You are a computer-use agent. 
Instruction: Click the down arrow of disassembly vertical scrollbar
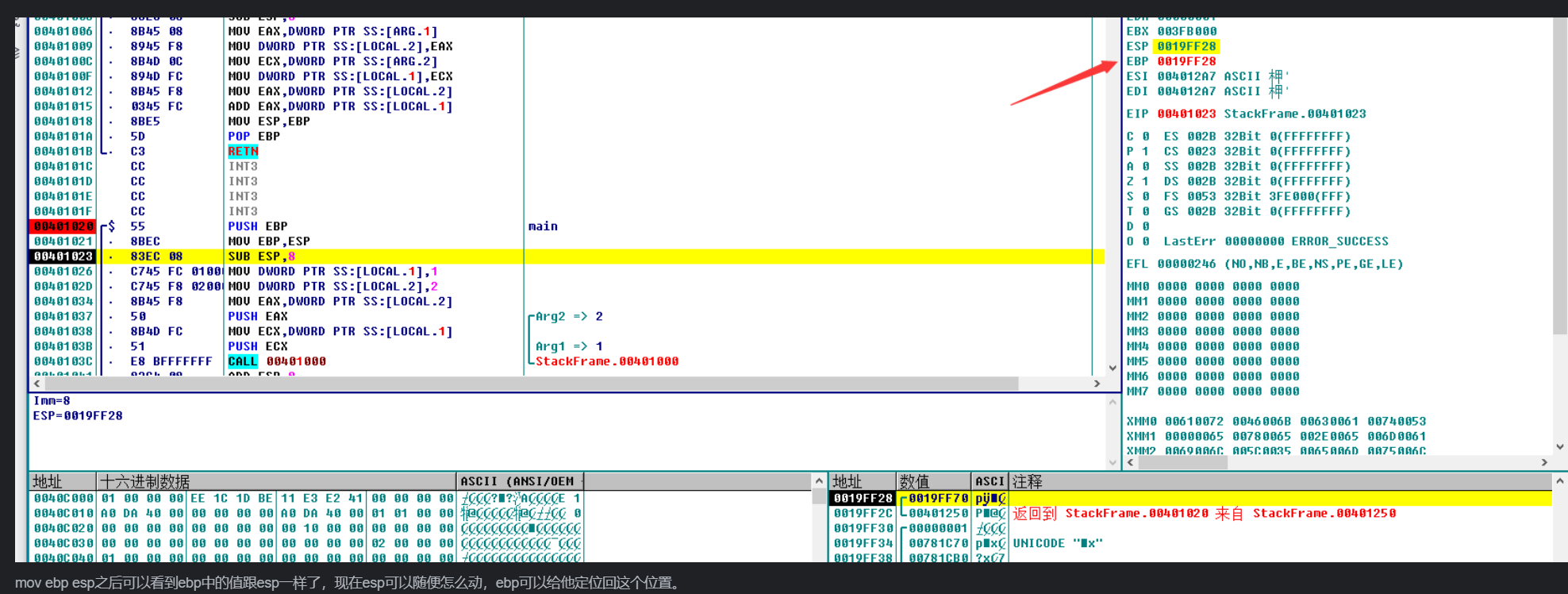click(x=1113, y=368)
